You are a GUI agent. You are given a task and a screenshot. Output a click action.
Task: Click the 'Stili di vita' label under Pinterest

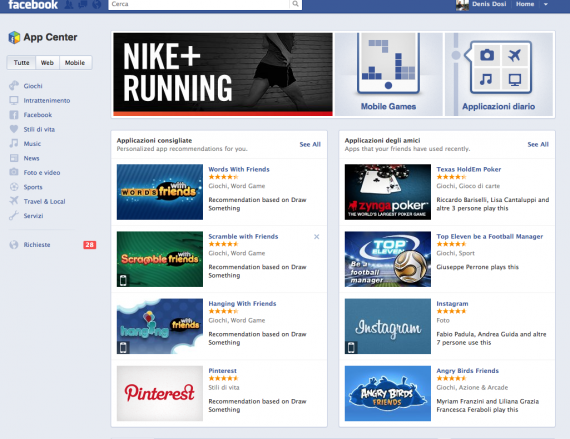coord(224,387)
